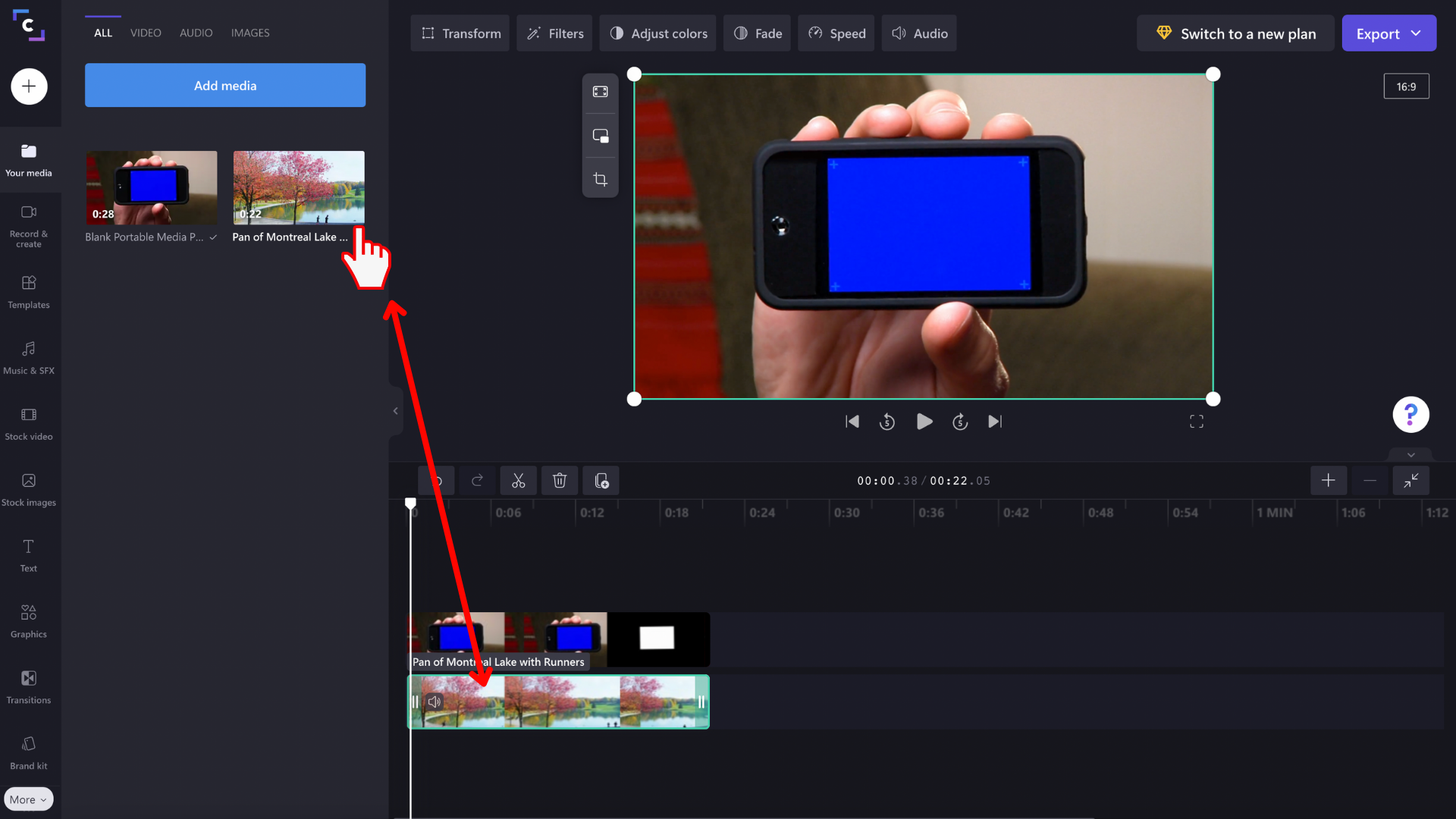
Task: Open Stock video panel in sidebar
Action: [x=29, y=422]
